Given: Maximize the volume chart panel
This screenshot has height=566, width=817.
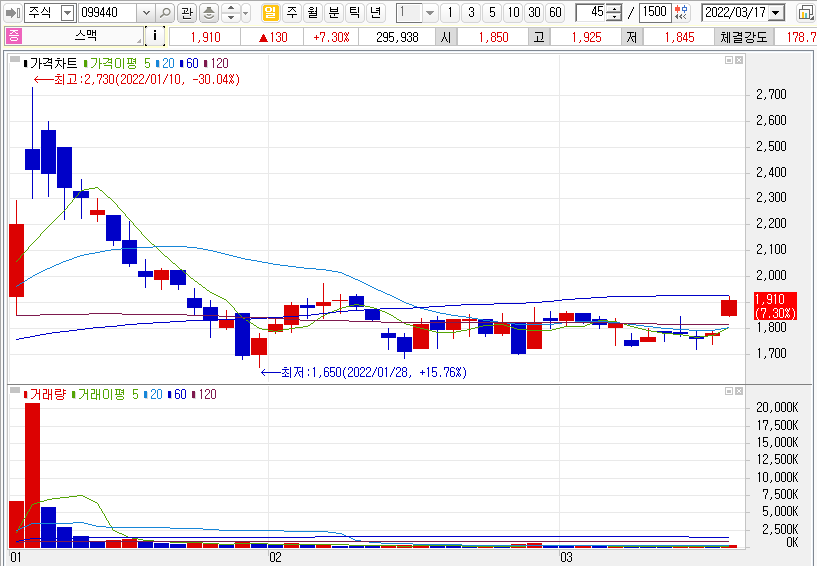Looking at the screenshot, I should coord(729,391).
